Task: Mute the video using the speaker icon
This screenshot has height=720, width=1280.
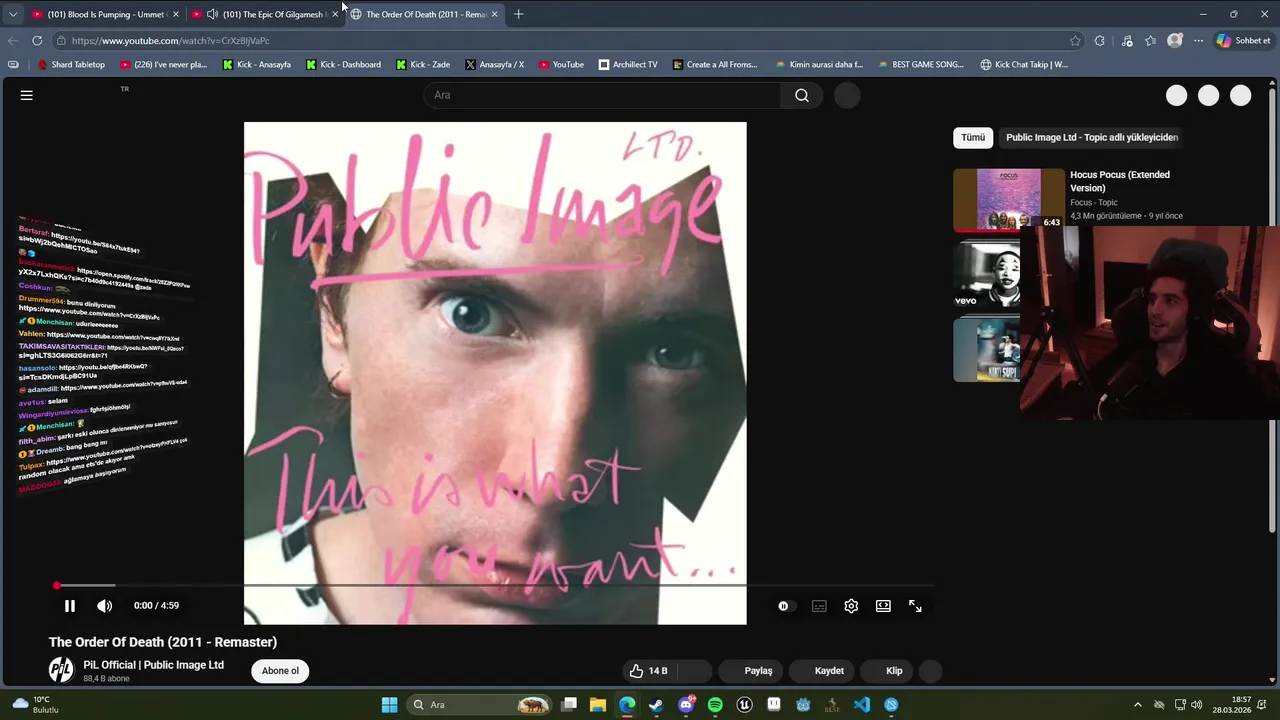Action: point(104,606)
